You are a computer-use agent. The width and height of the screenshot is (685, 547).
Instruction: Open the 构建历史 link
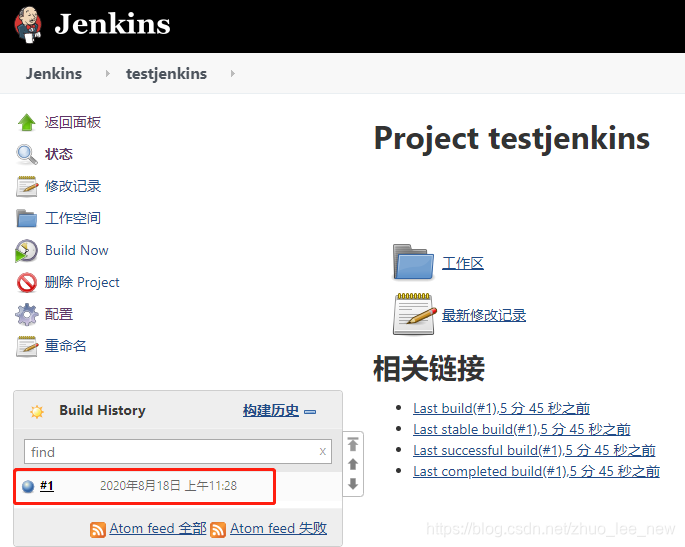[271, 411]
